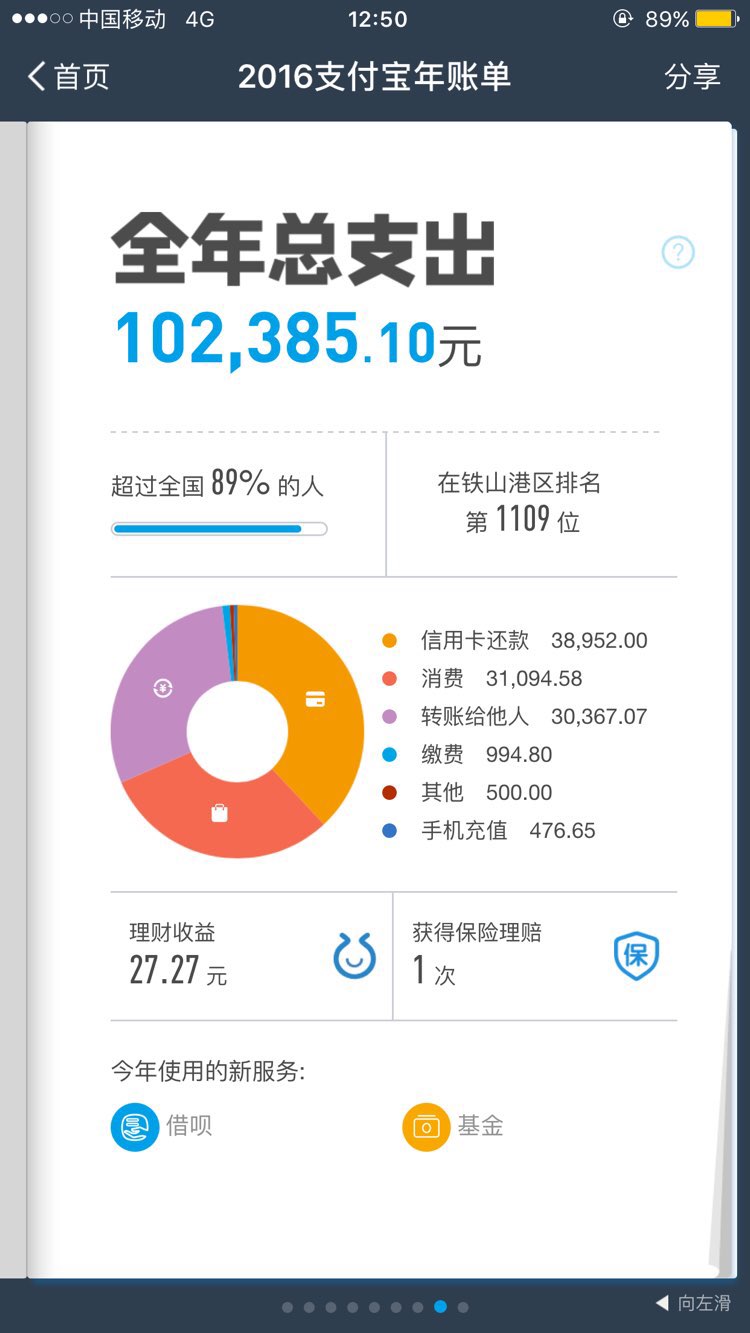Tap the shopping bag icon in chart
The height and width of the screenshot is (1333, 750).
219,813
